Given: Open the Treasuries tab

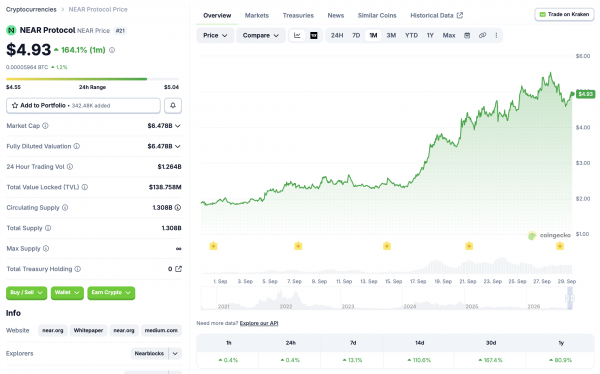Looking at the screenshot, I should tap(298, 15).
